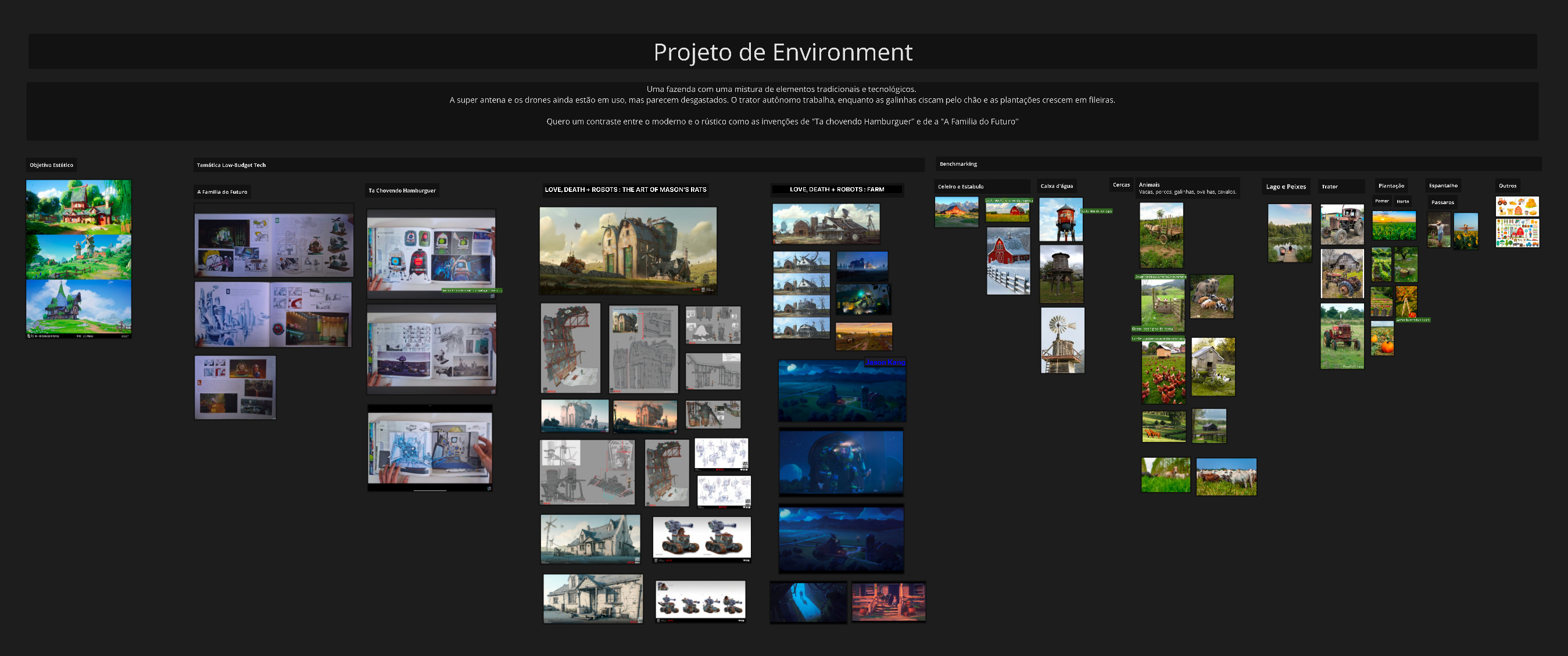Select the bottom grey farmhouse porch image
1568x656 pixels.
(x=593, y=598)
